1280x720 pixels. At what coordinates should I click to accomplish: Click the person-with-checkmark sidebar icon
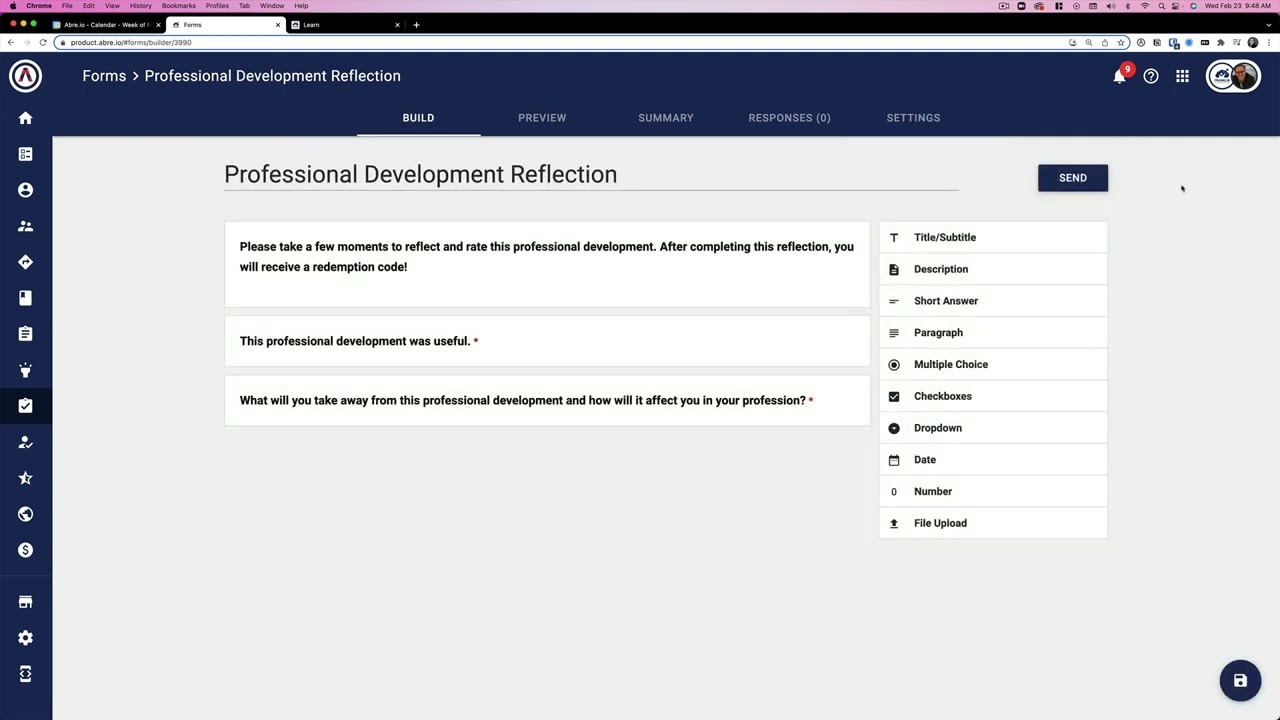click(26, 442)
